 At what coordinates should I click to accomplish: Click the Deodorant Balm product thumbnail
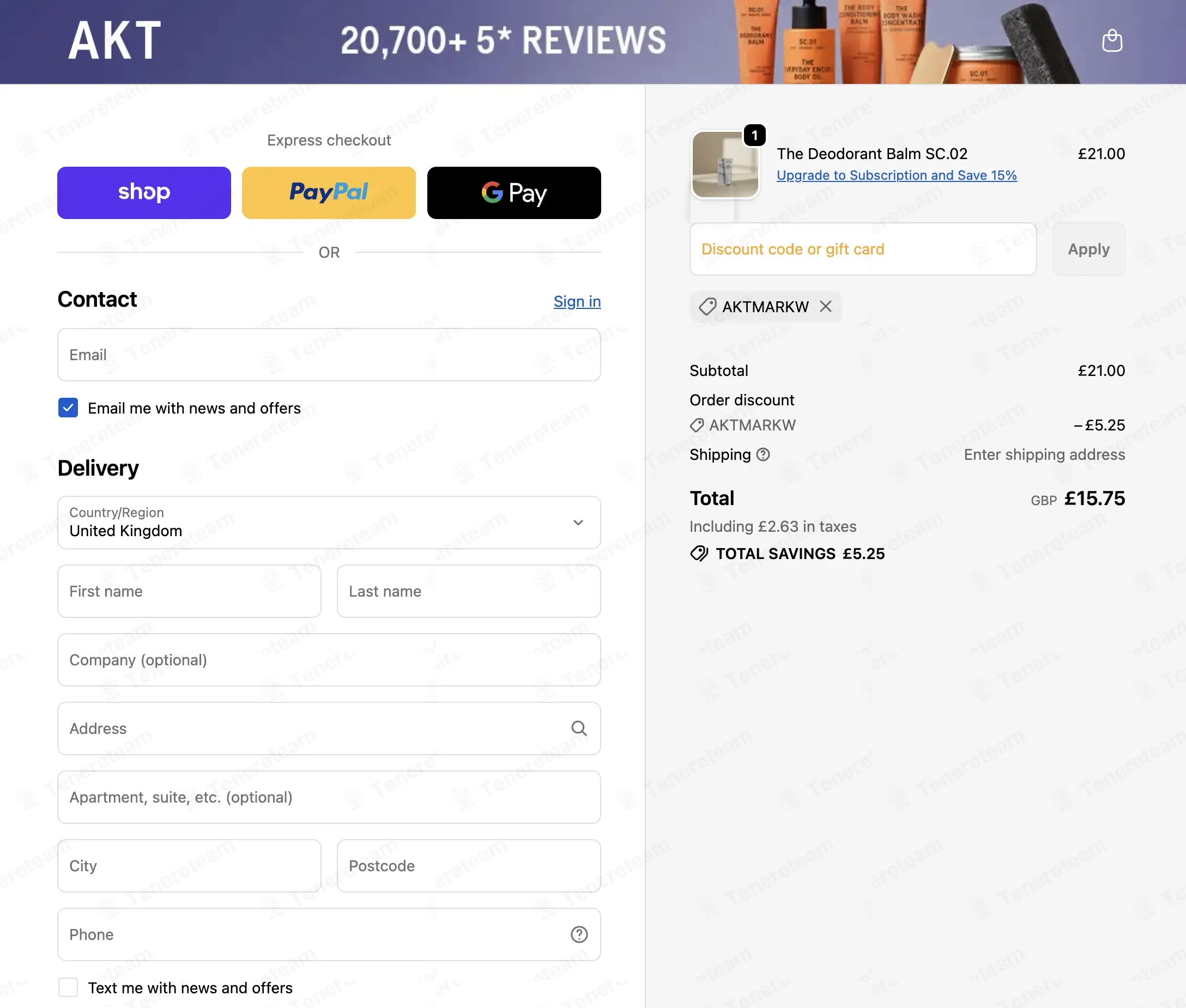click(725, 164)
